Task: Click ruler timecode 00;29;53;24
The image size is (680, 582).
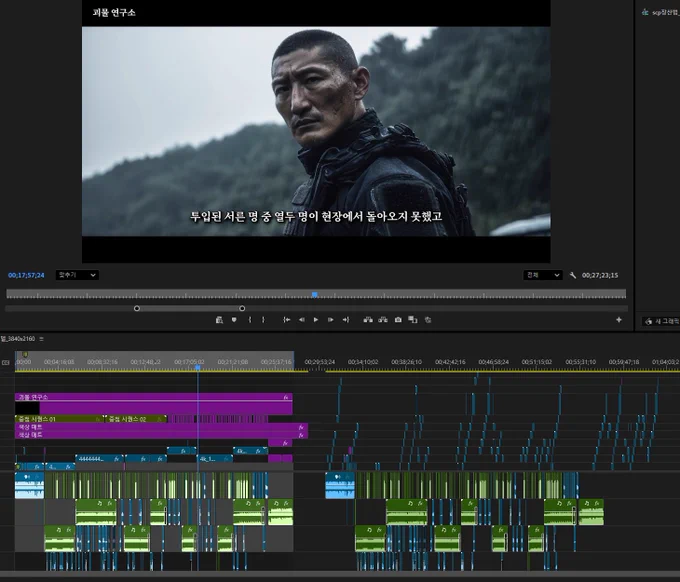Action: [320, 362]
